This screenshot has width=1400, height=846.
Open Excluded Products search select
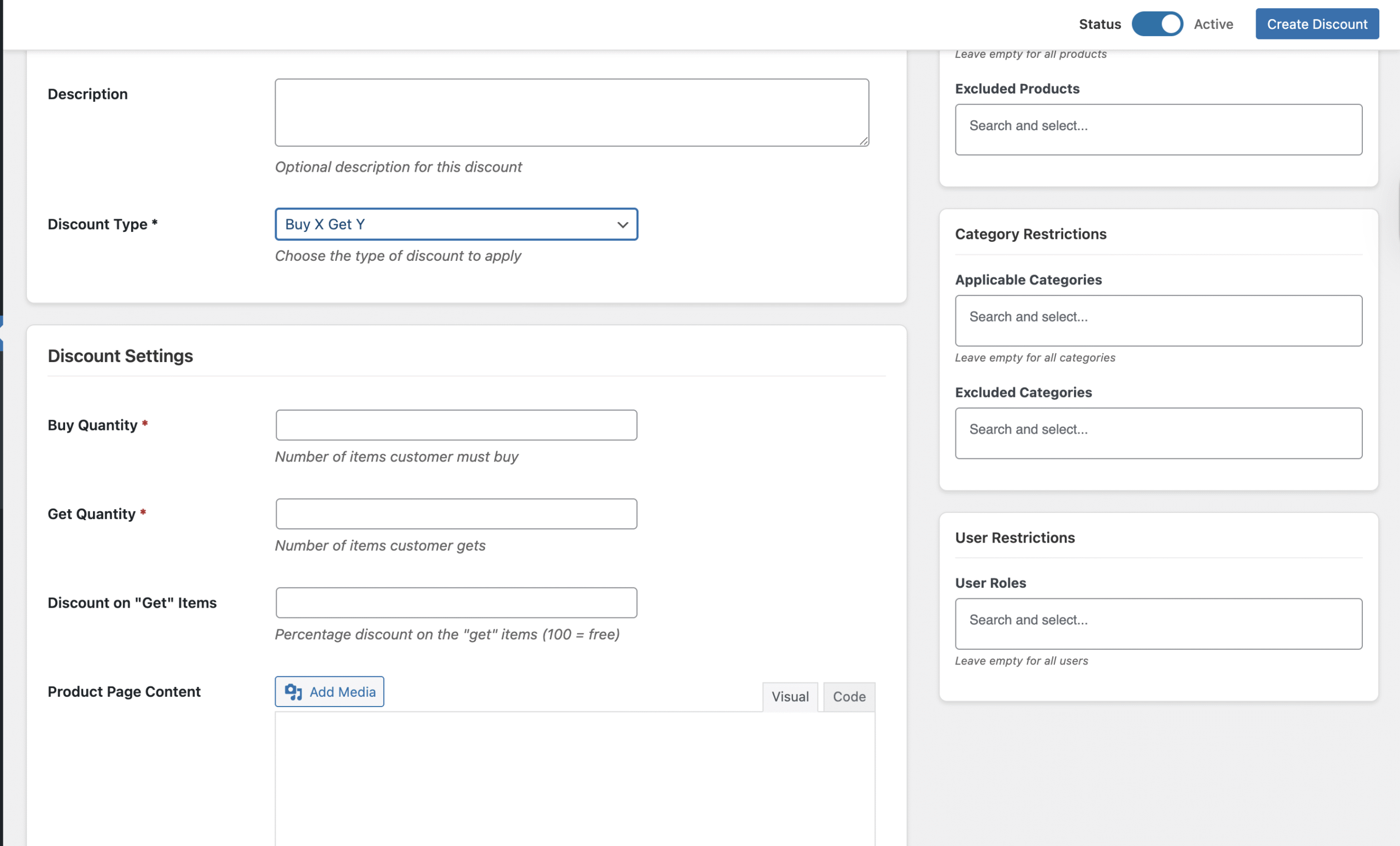pyautogui.click(x=1158, y=129)
